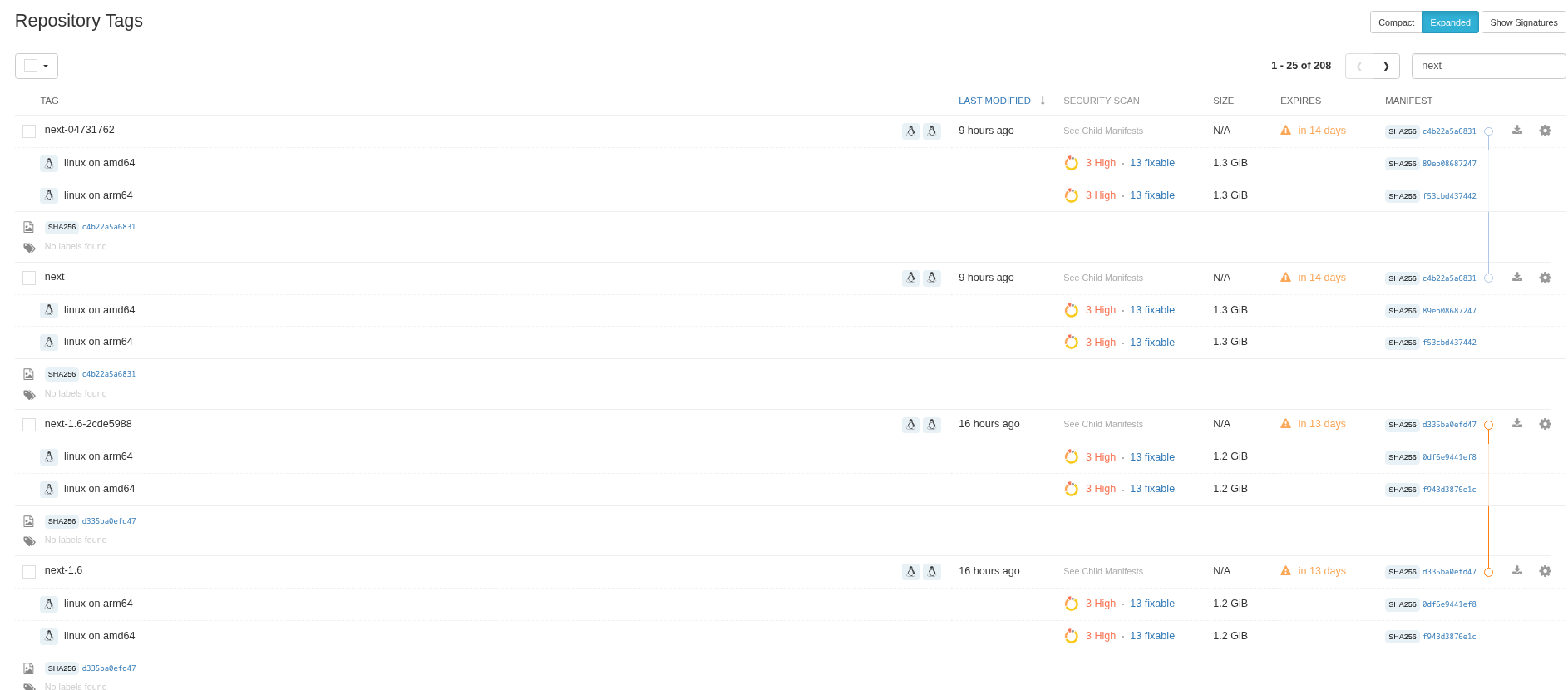The height and width of the screenshot is (690, 1568).
Task: Click expiration warning icon for next-04731762
Action: 1286,131
